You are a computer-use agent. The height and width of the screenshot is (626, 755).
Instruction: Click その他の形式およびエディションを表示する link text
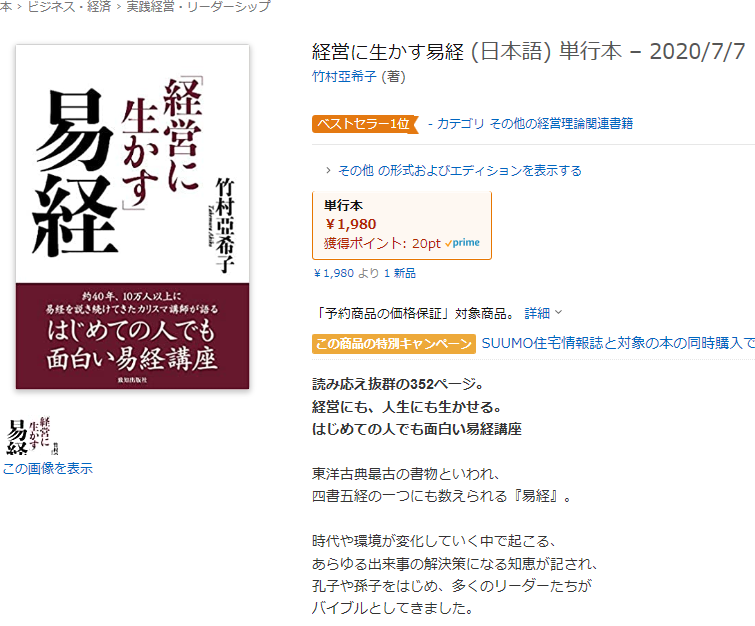460,170
